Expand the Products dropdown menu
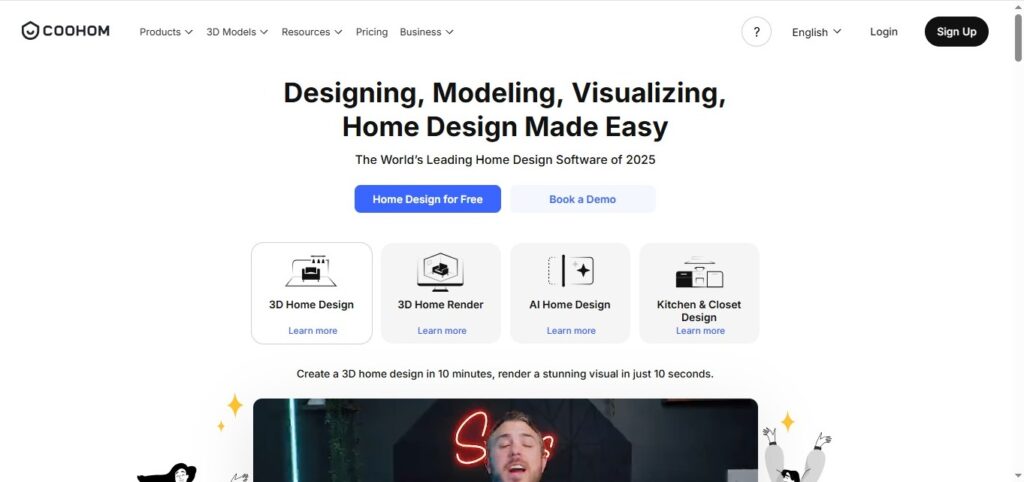 pos(166,31)
